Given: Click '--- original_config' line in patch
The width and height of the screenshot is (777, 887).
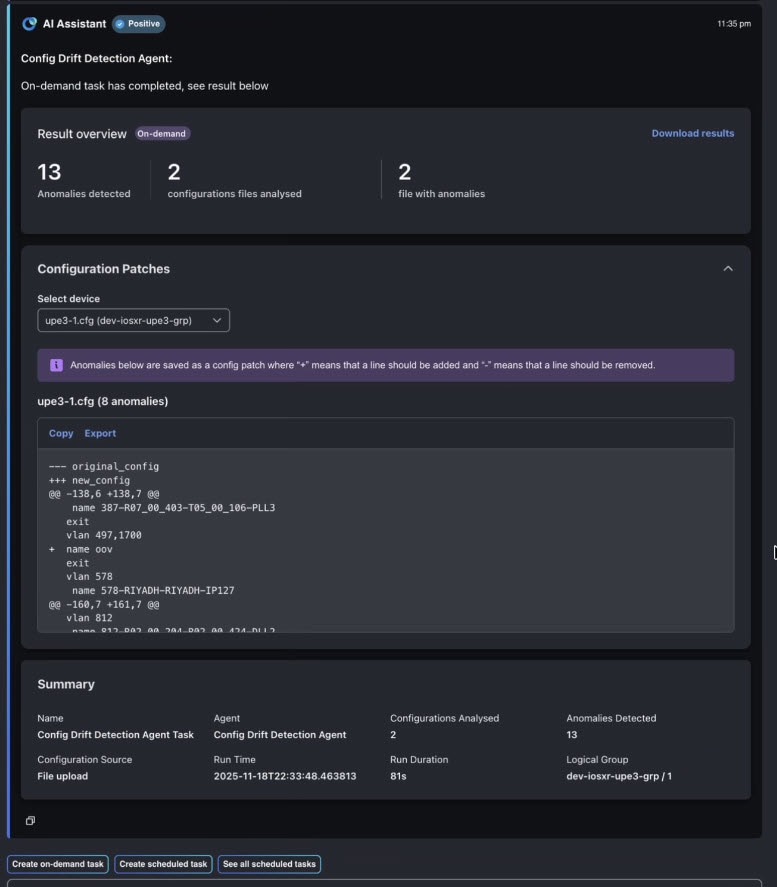Looking at the screenshot, I should tap(104, 467).
